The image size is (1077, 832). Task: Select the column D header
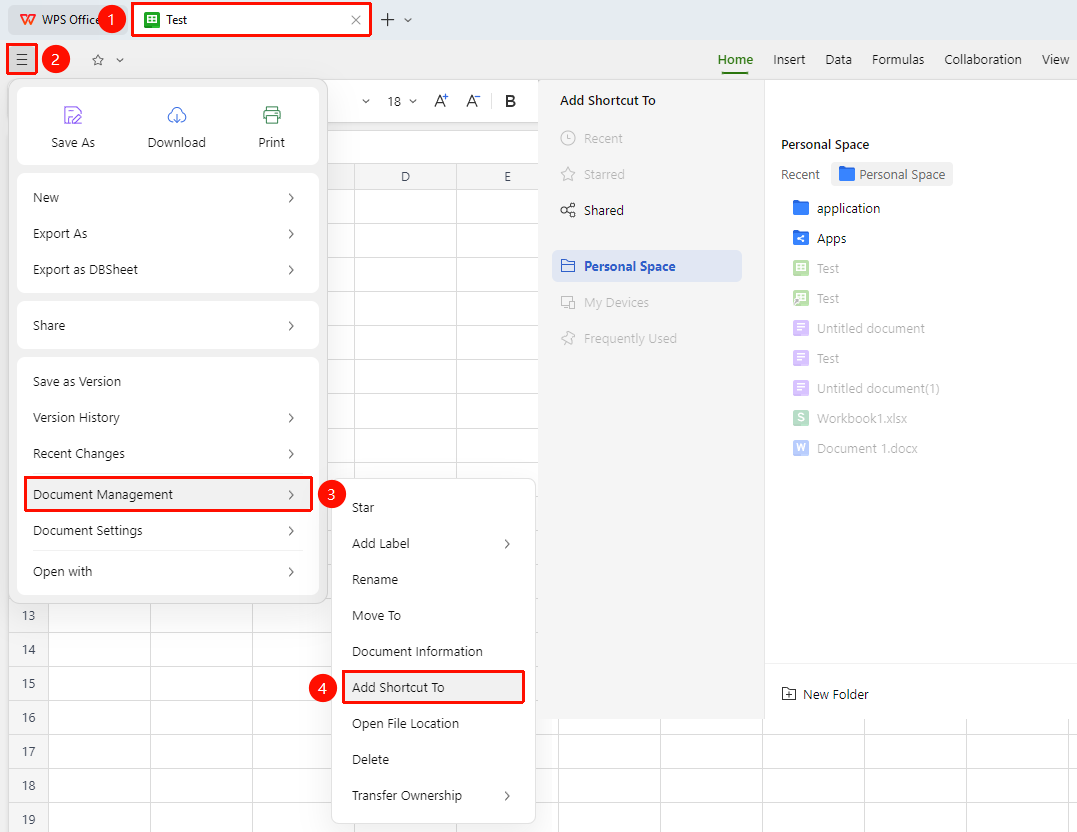click(x=405, y=177)
